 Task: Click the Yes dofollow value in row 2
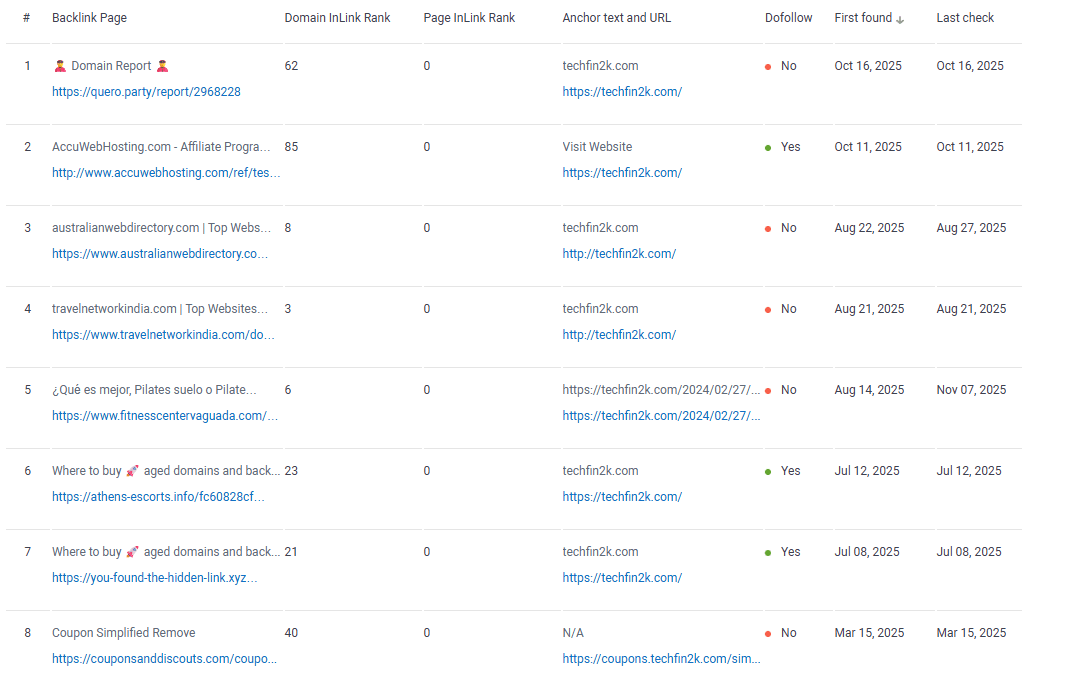pos(790,147)
